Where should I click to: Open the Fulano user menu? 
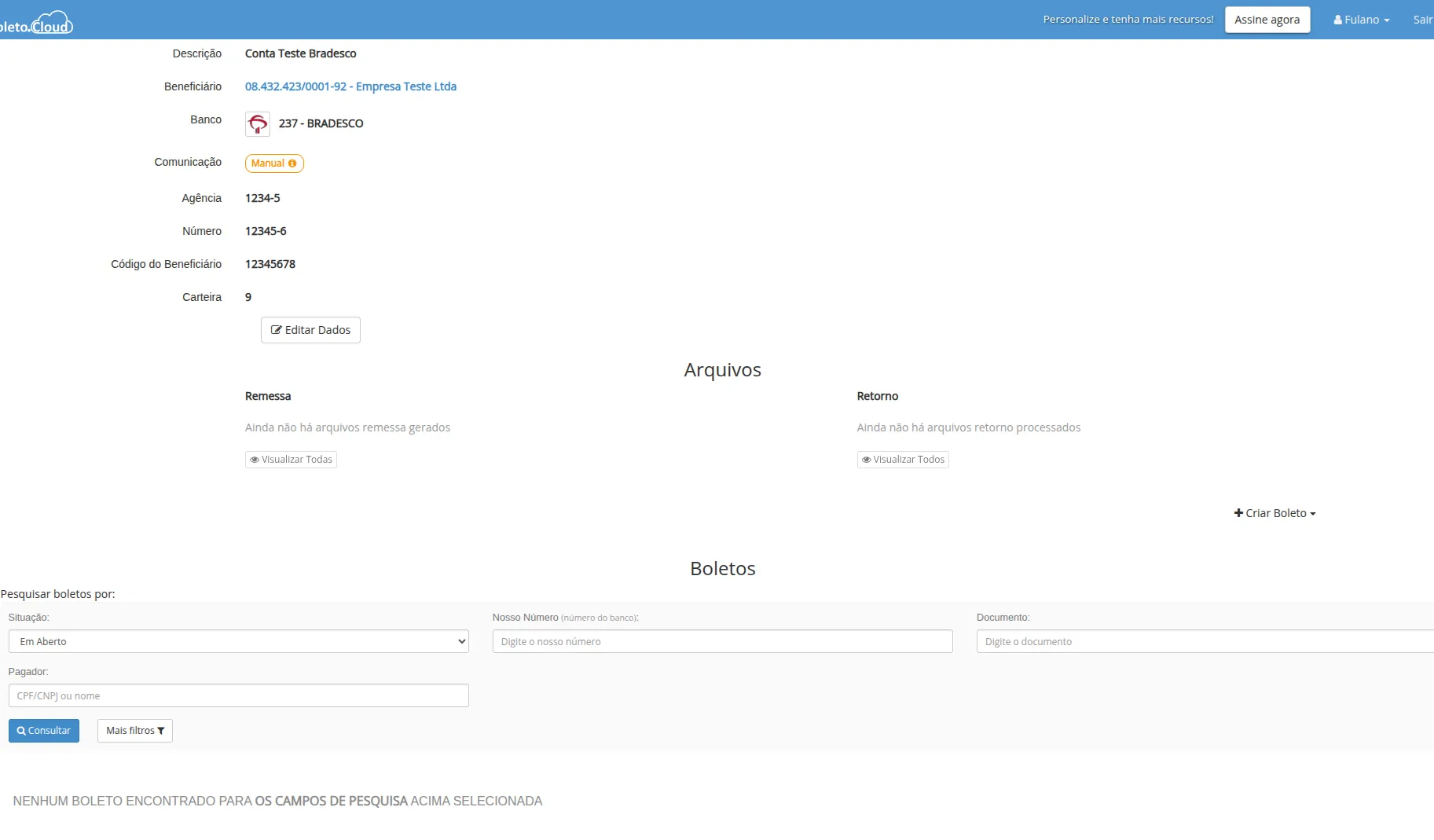1362,20
